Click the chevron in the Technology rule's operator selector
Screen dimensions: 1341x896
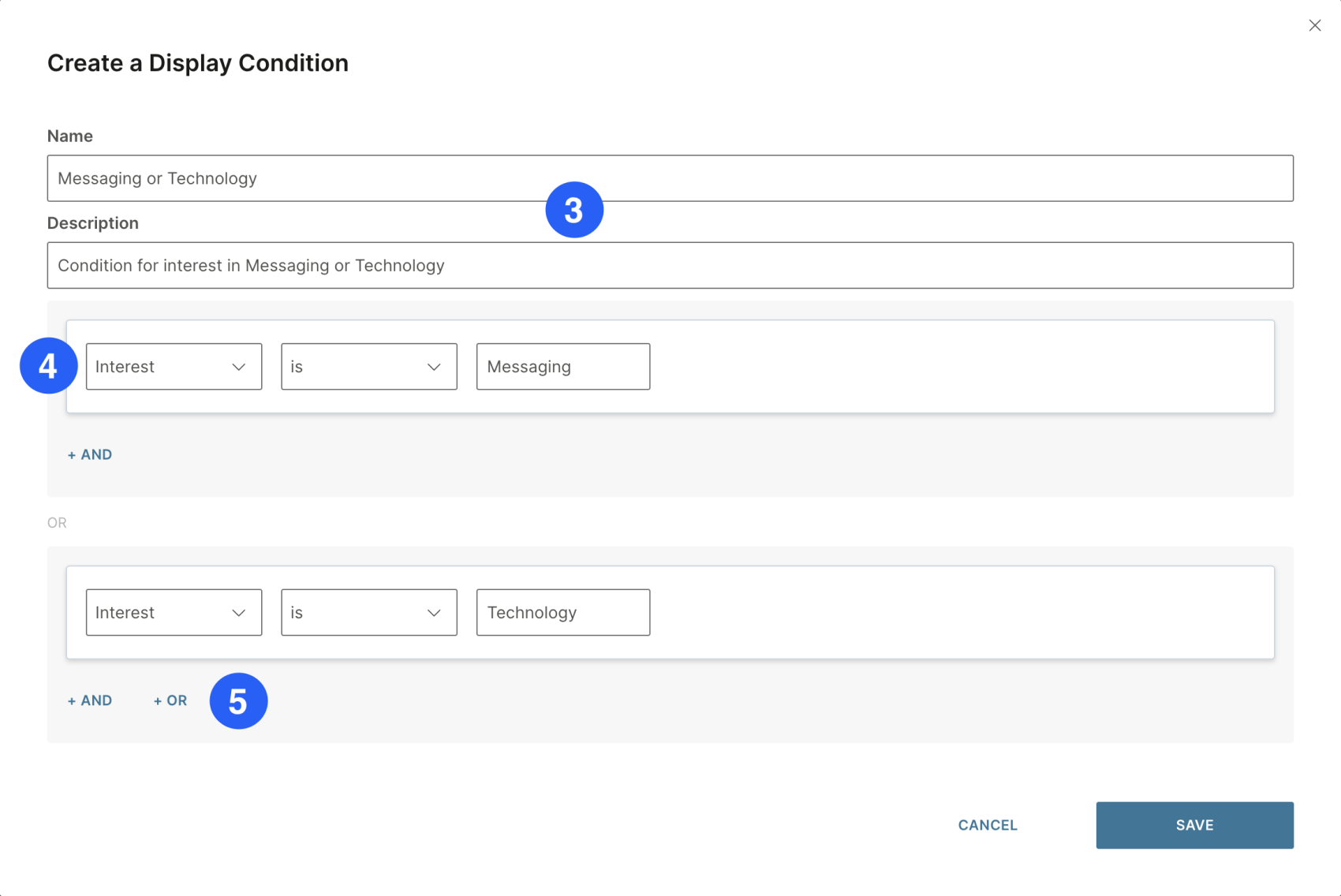435,612
